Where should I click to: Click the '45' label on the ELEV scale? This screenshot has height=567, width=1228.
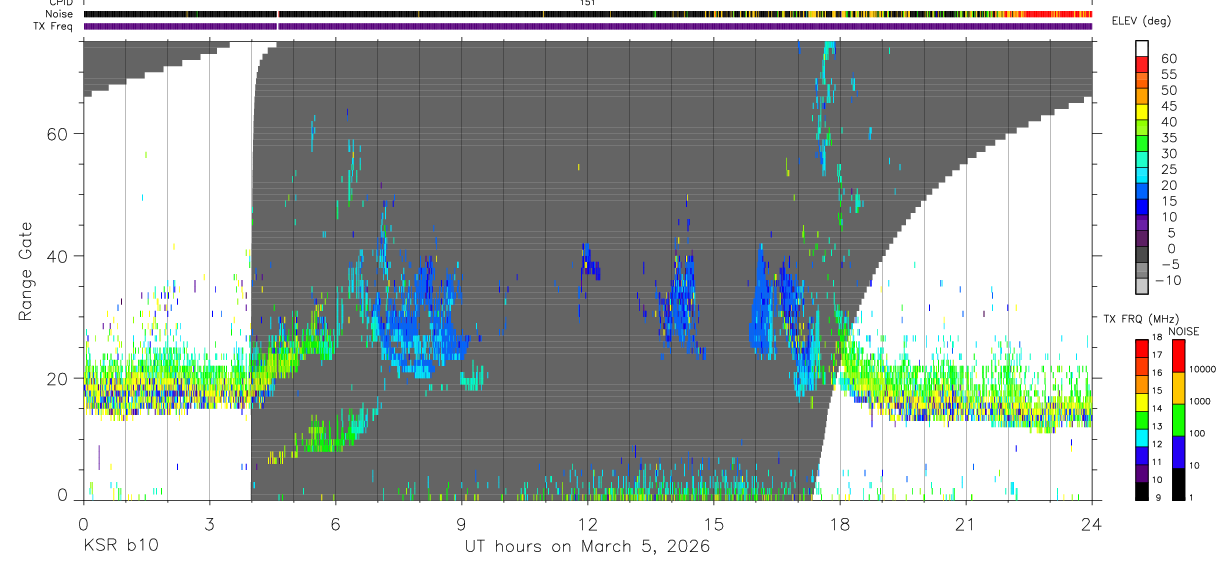[1168, 106]
